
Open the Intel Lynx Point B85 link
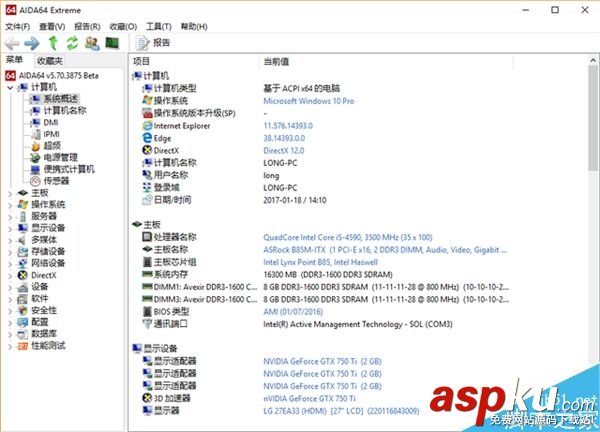320,262
